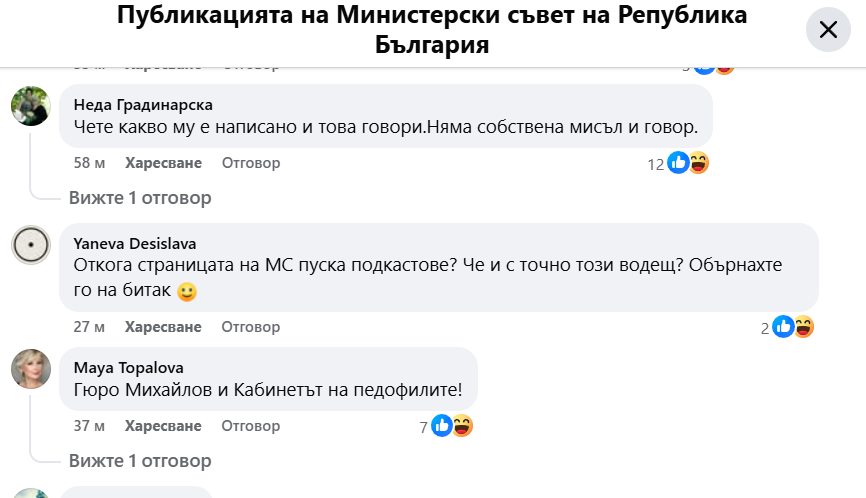Like Yaneva Desislava's comment
The width and height of the screenshot is (866, 498).
pos(163,327)
